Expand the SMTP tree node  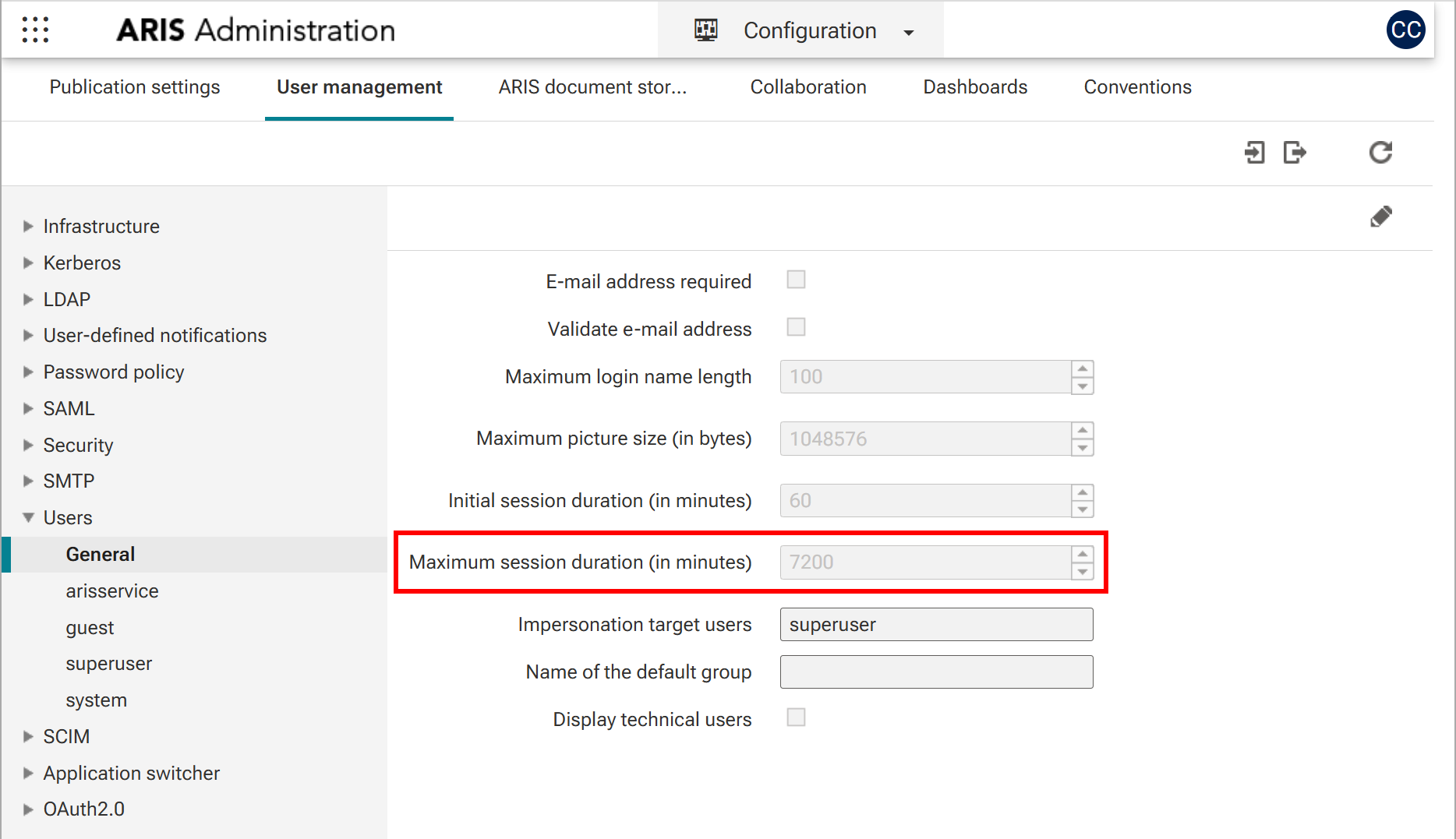point(28,481)
